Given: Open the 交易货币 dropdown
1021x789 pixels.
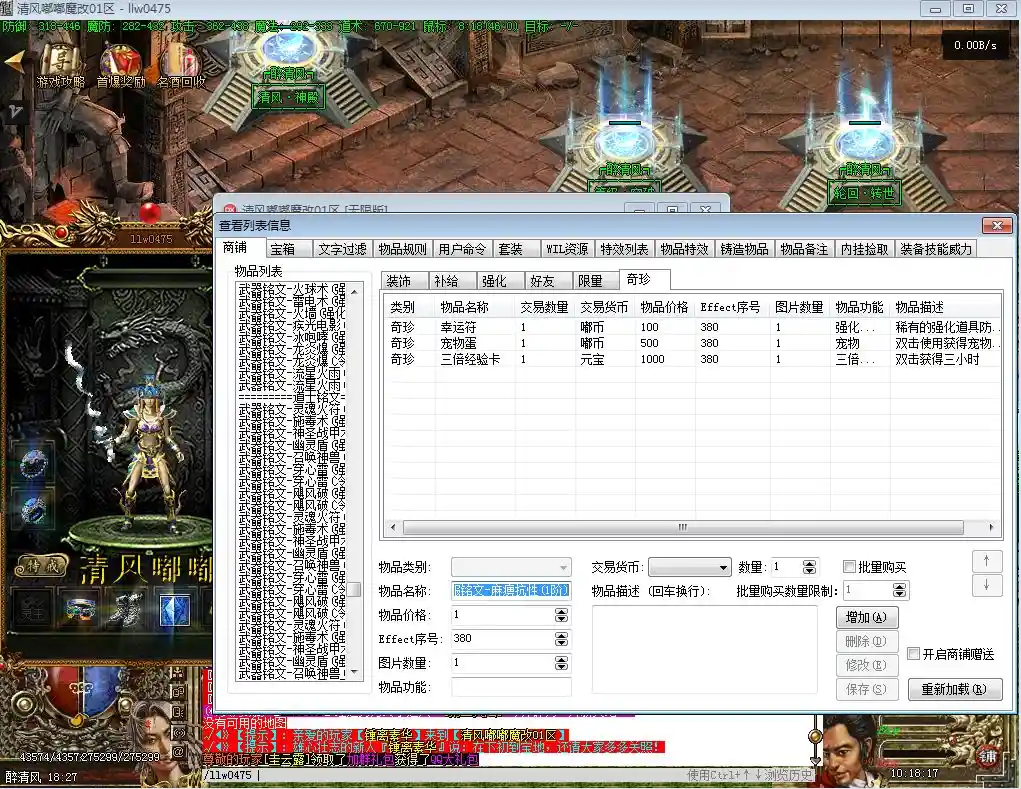Looking at the screenshot, I should click(690, 567).
